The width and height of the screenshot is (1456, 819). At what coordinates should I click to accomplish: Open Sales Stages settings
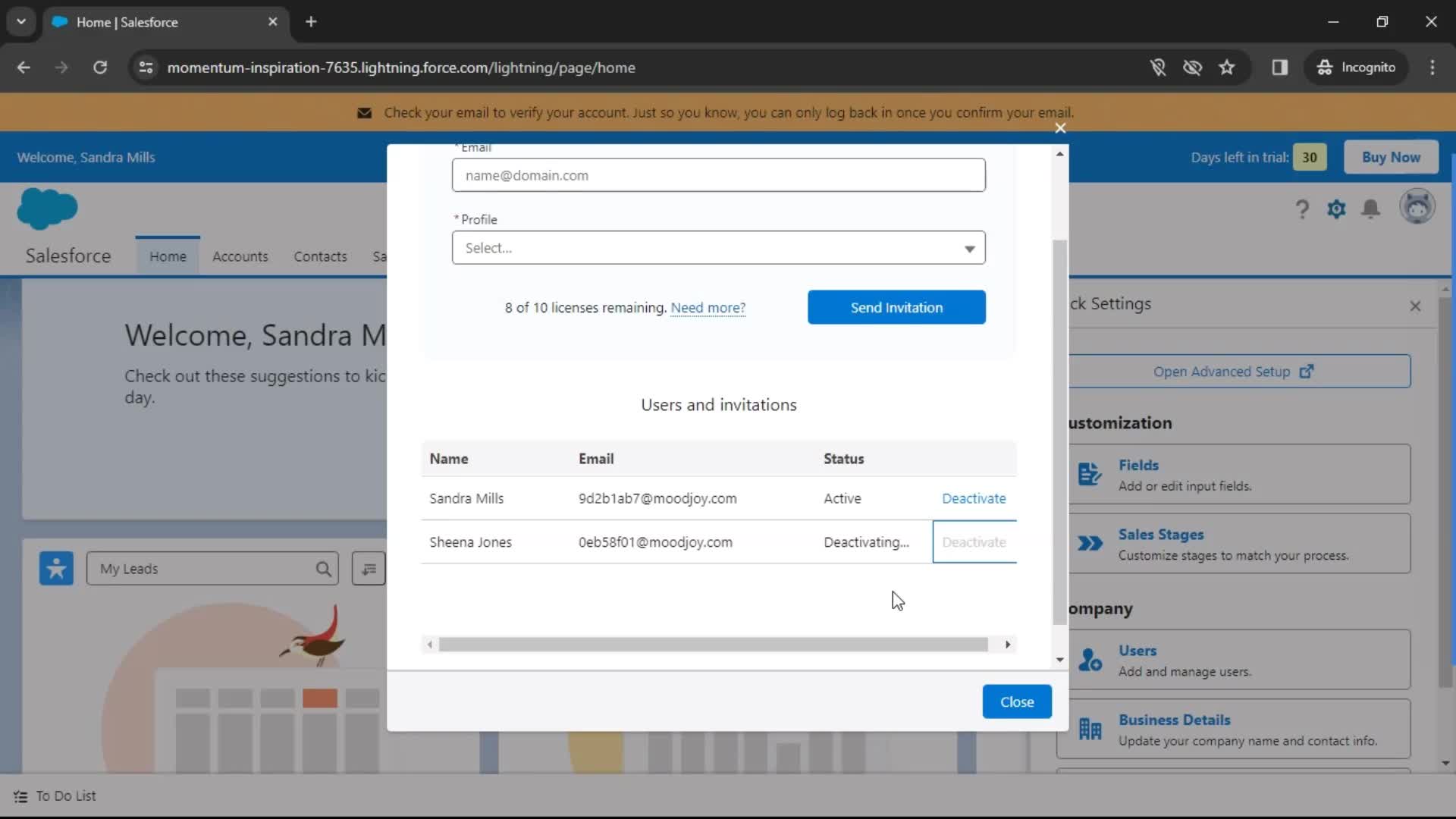(x=1161, y=535)
